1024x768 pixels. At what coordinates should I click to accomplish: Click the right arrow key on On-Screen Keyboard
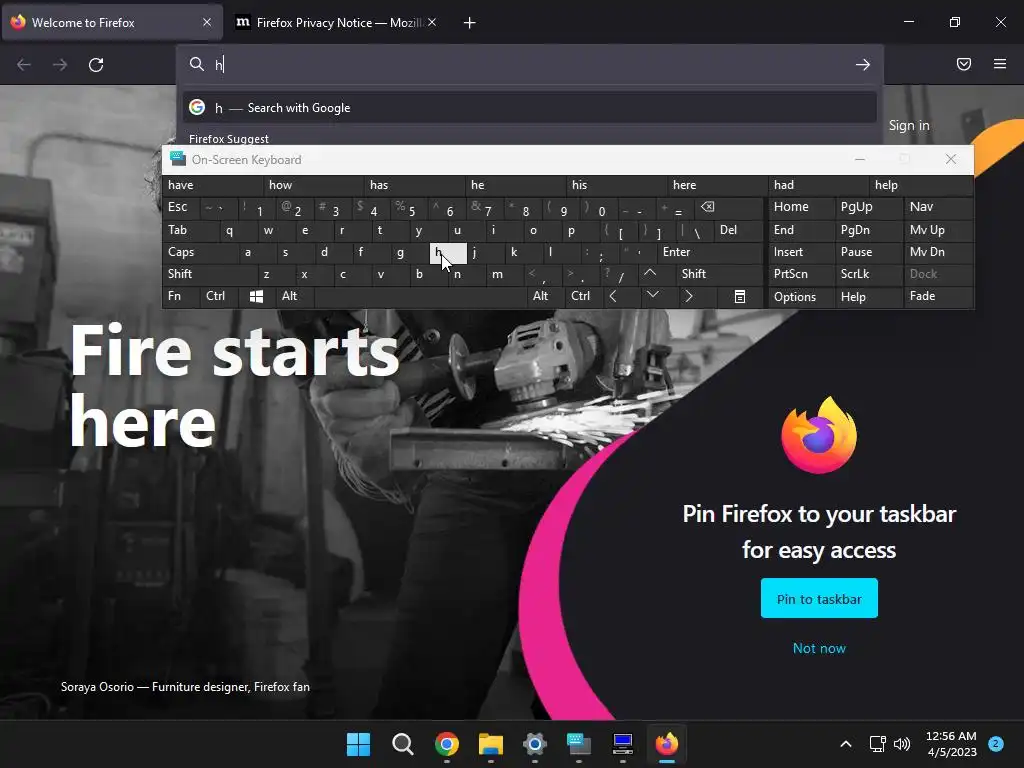688,296
